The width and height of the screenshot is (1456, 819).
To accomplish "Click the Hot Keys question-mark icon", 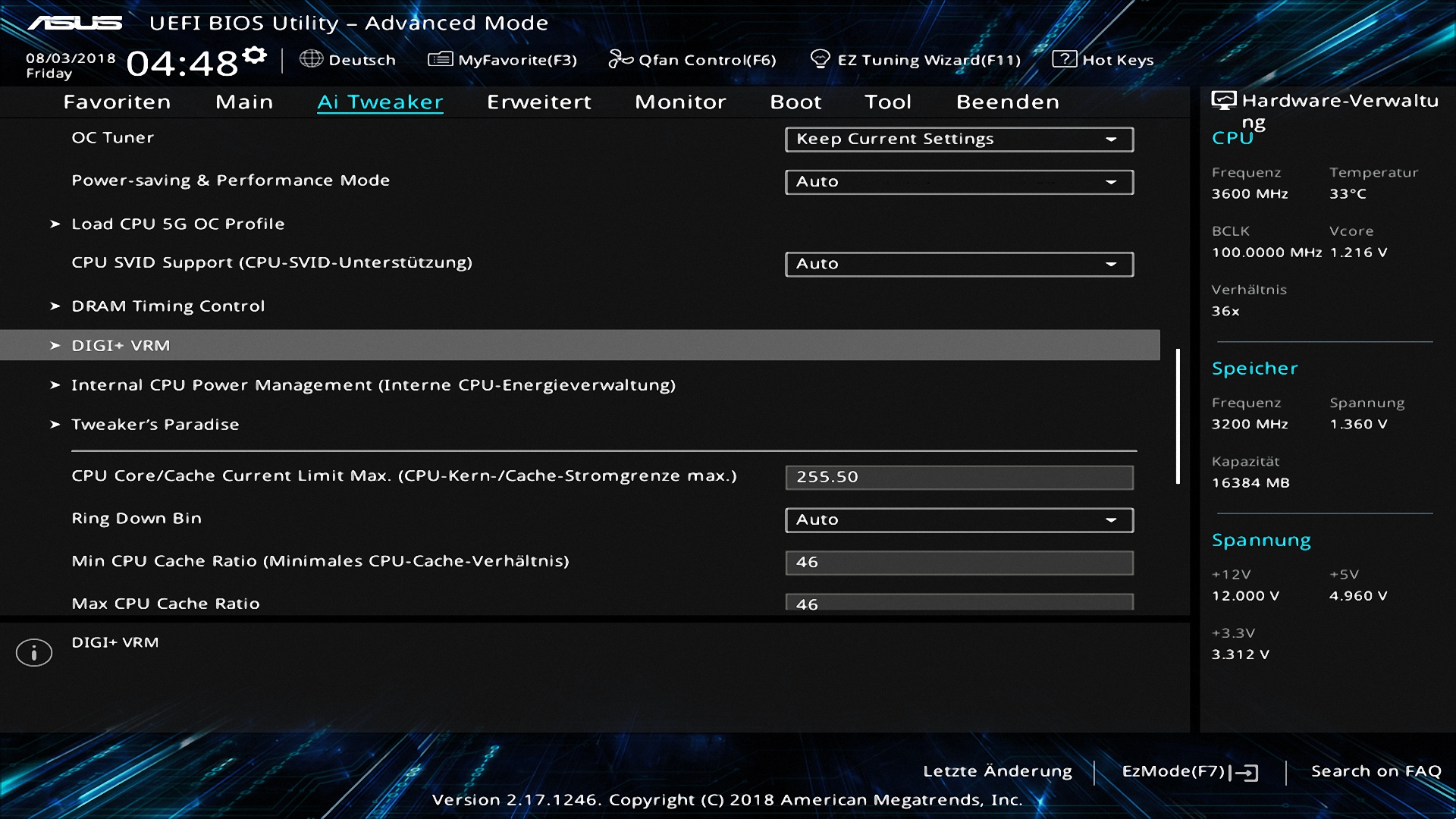I will point(1064,59).
